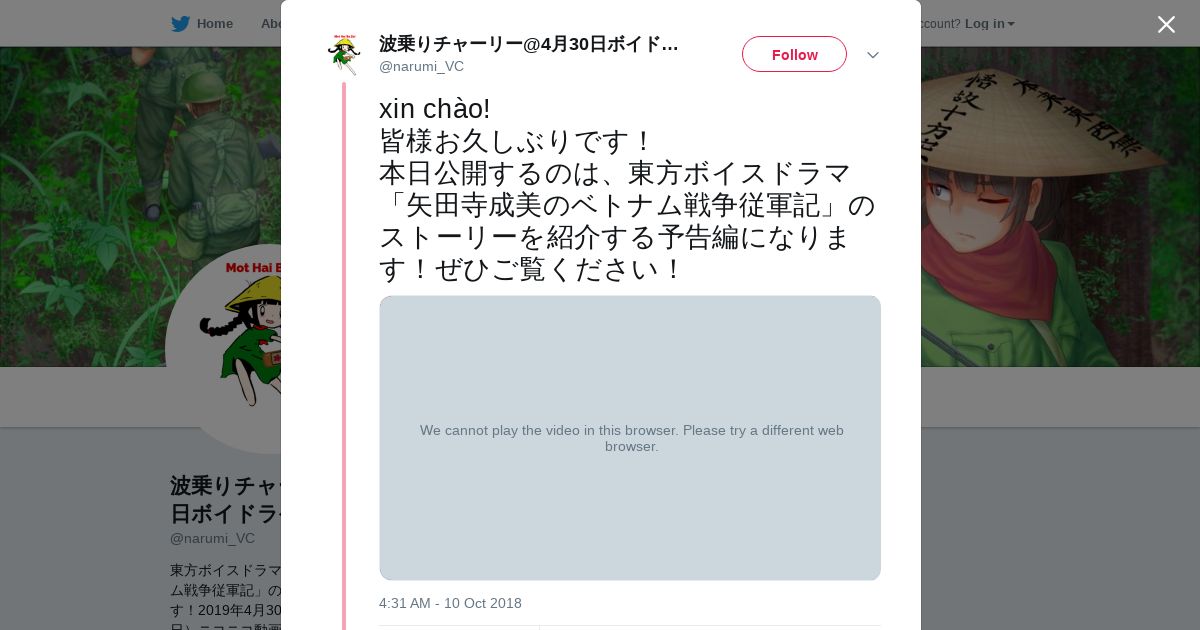Go to Home in the top navigation
Viewport: 1200px width, 630px height.
pyautogui.click(x=214, y=24)
